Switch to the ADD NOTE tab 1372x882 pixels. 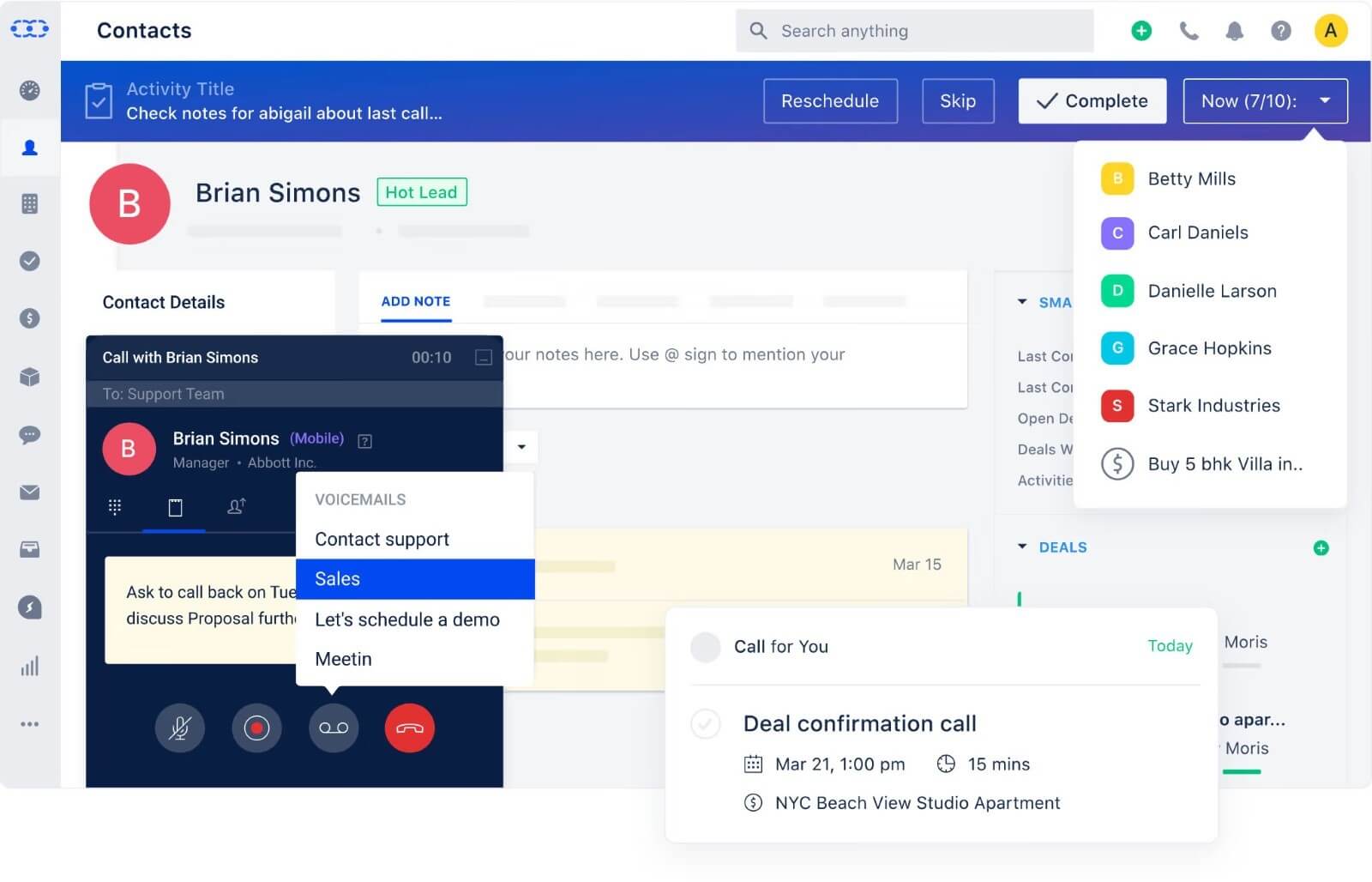pyautogui.click(x=416, y=302)
